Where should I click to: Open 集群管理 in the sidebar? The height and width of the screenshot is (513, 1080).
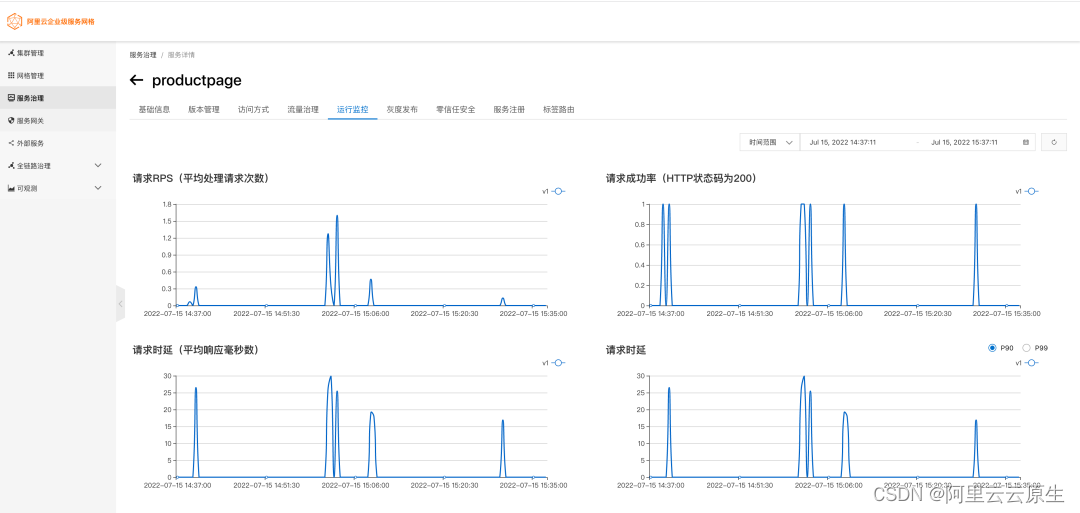tap(58, 53)
